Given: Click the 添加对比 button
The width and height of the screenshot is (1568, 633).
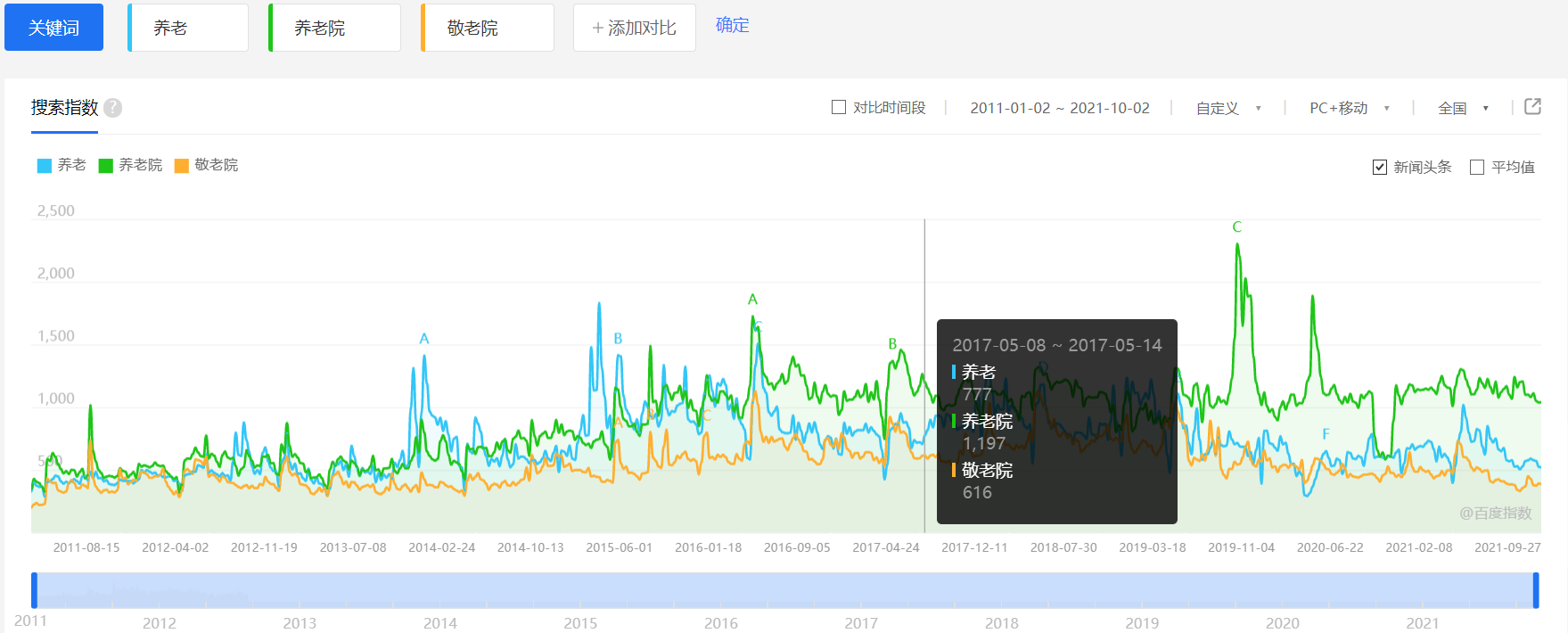Looking at the screenshot, I should tap(635, 28).
